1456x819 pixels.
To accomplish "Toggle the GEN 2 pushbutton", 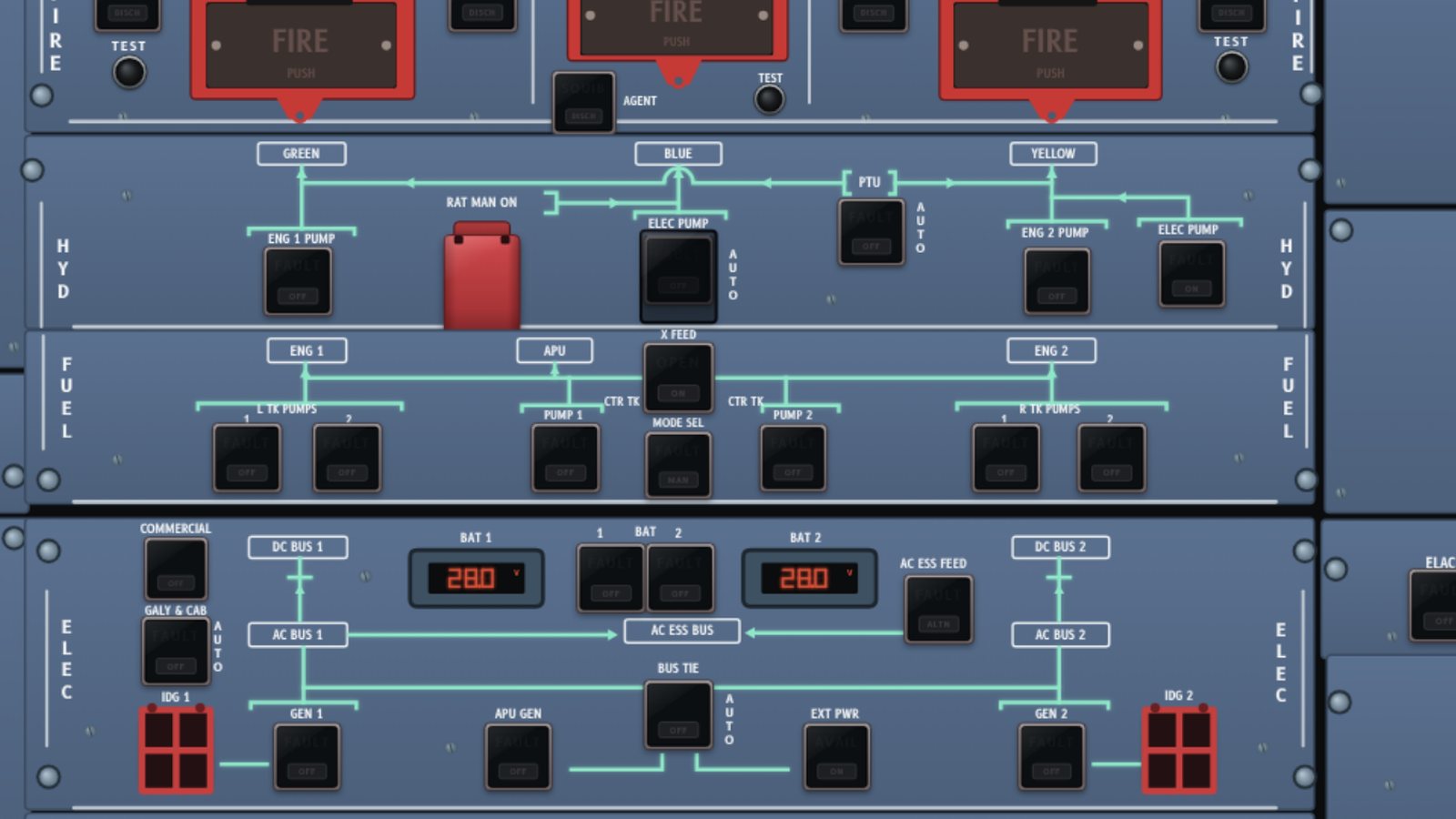I will coord(1051,756).
